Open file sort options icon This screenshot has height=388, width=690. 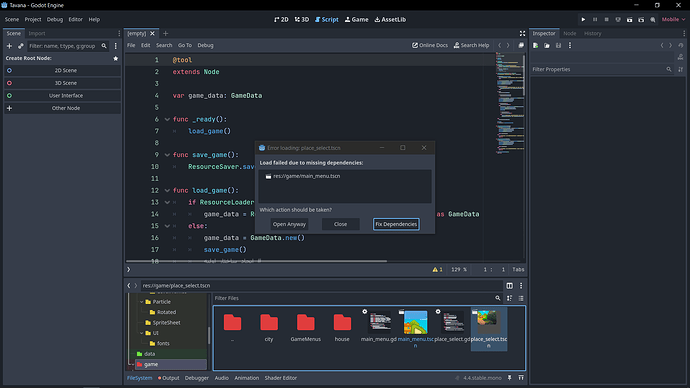(510, 298)
